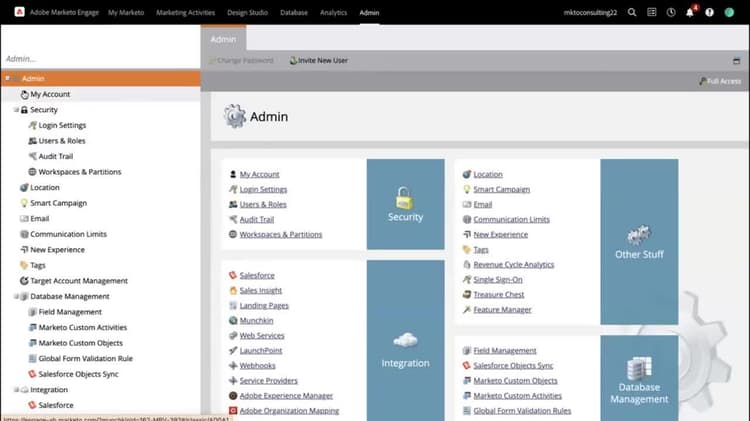Screen dimensions: 750x421
Task: Select the Admin tab above the toolbar
Action: pyautogui.click(x=223, y=39)
